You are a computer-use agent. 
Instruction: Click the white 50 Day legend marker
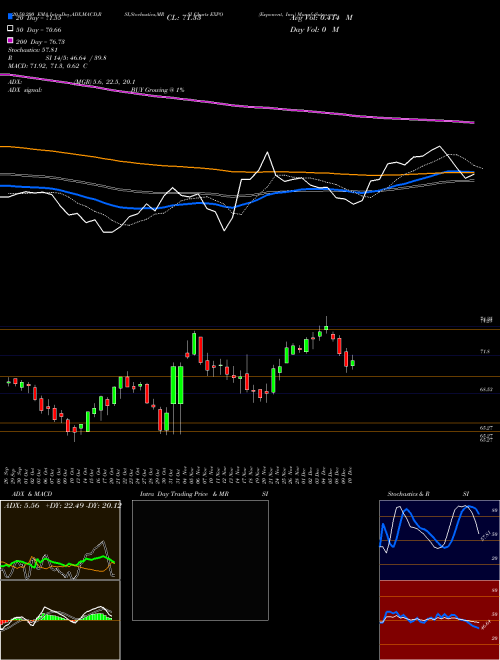click(10, 29)
